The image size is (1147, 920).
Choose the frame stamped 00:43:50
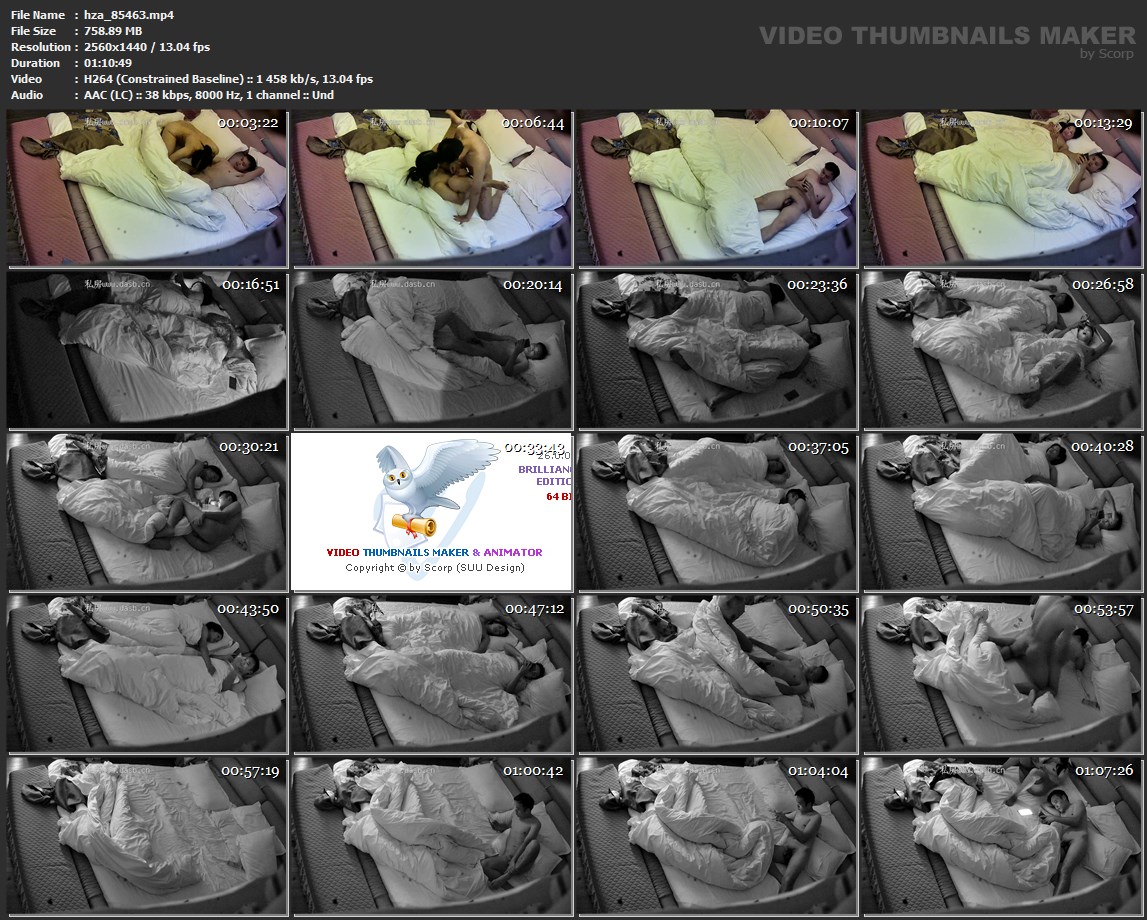click(148, 674)
